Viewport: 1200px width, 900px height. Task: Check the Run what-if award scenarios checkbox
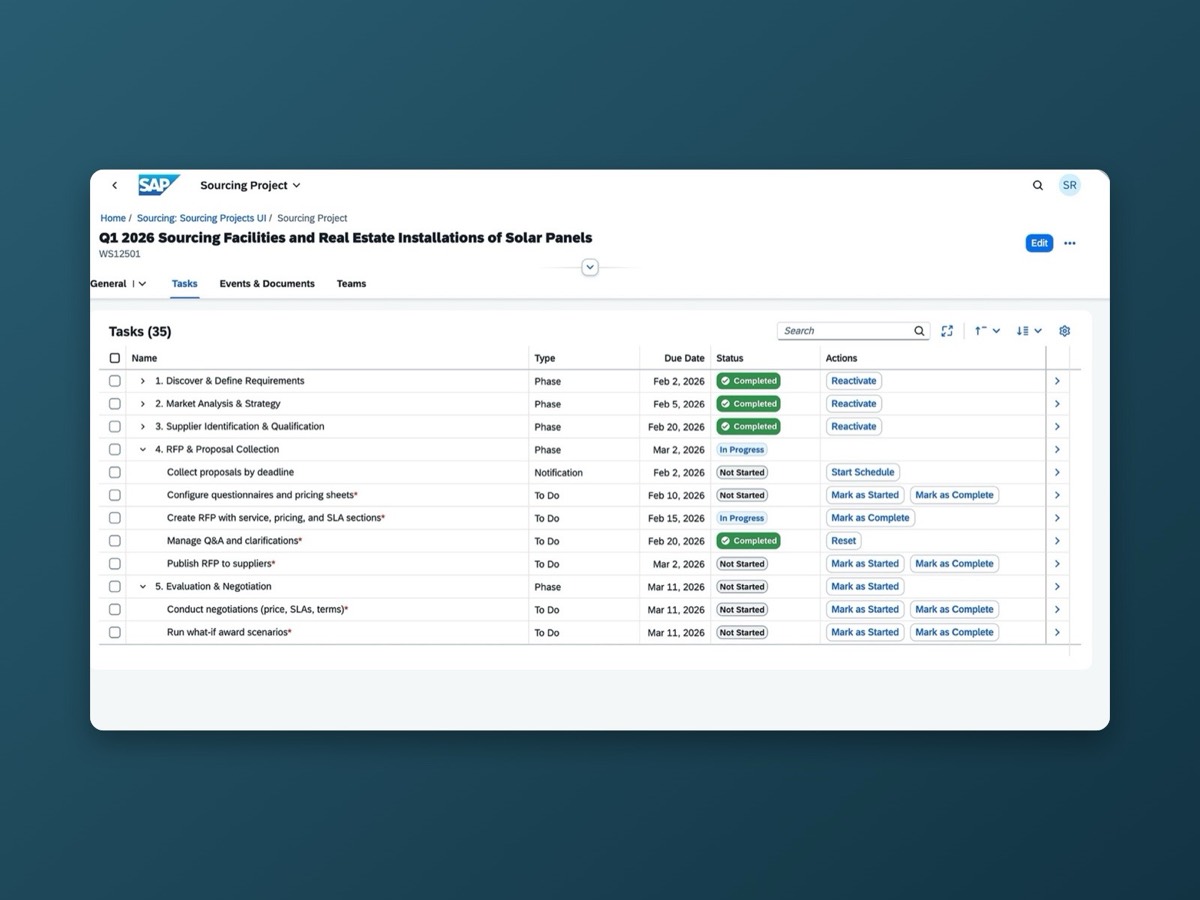click(115, 633)
